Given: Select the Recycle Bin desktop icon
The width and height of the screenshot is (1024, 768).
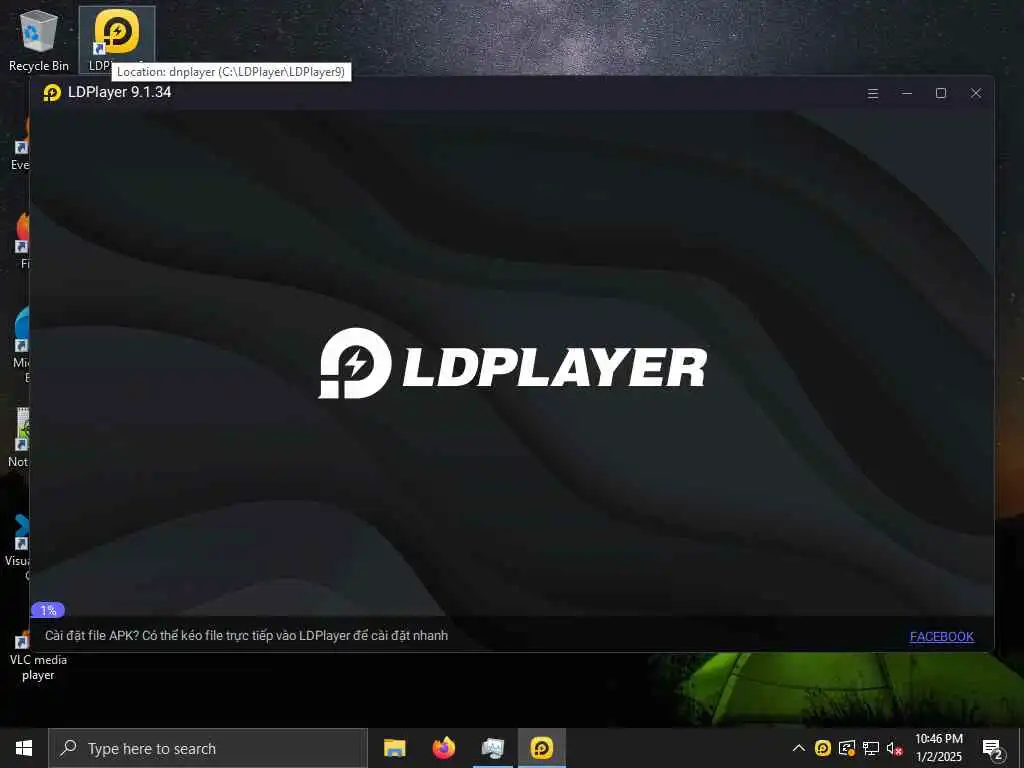Looking at the screenshot, I should [39, 40].
